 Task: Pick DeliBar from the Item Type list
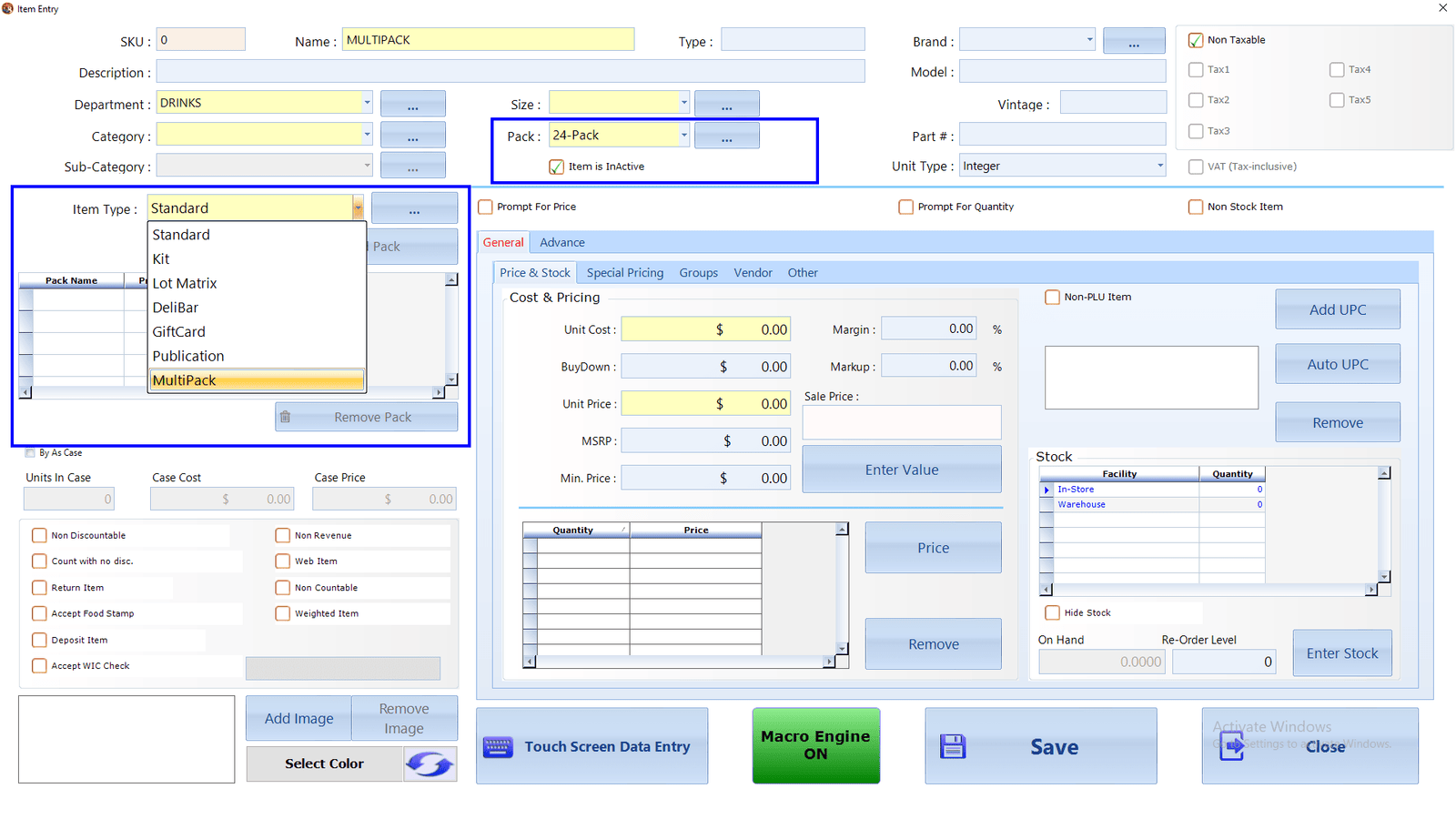257,308
